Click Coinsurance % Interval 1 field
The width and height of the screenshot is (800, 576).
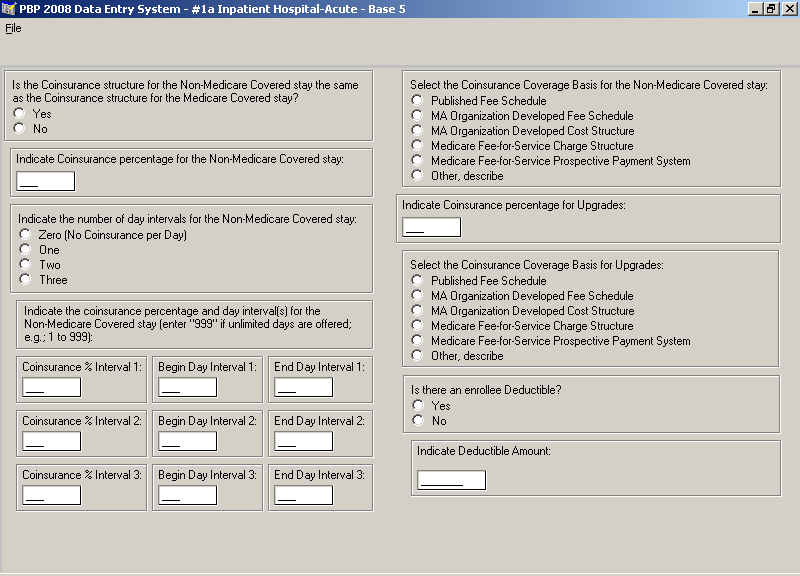coord(52,387)
